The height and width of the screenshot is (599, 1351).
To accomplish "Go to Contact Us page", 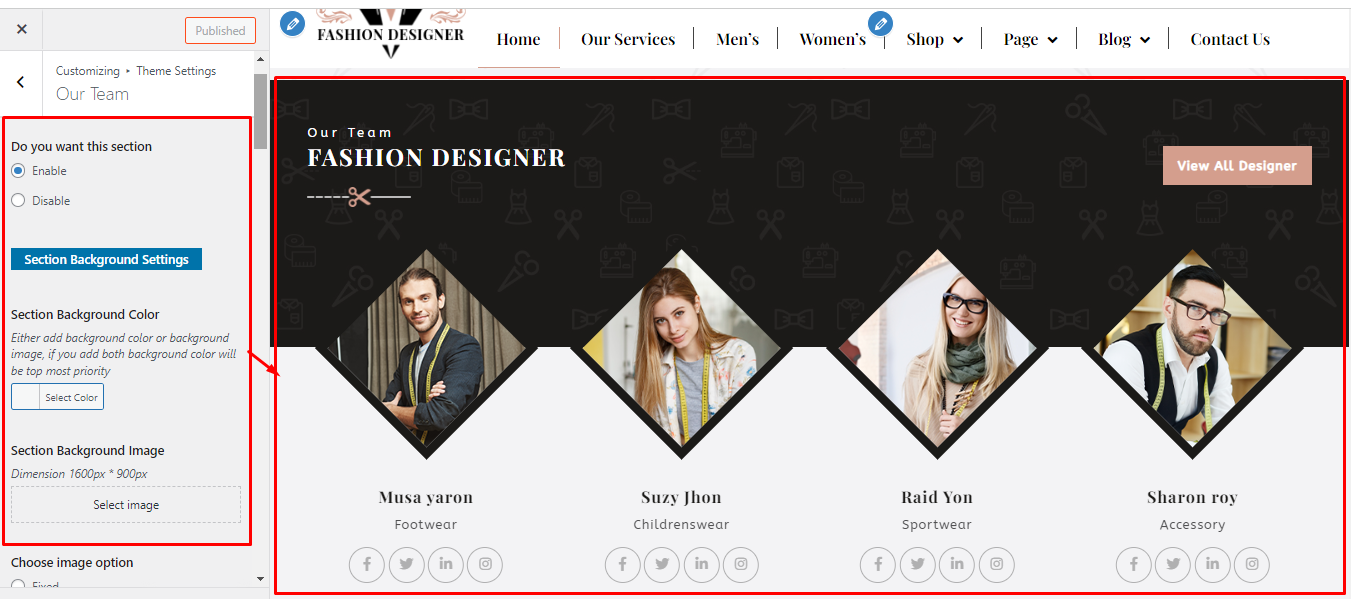I will [1230, 40].
